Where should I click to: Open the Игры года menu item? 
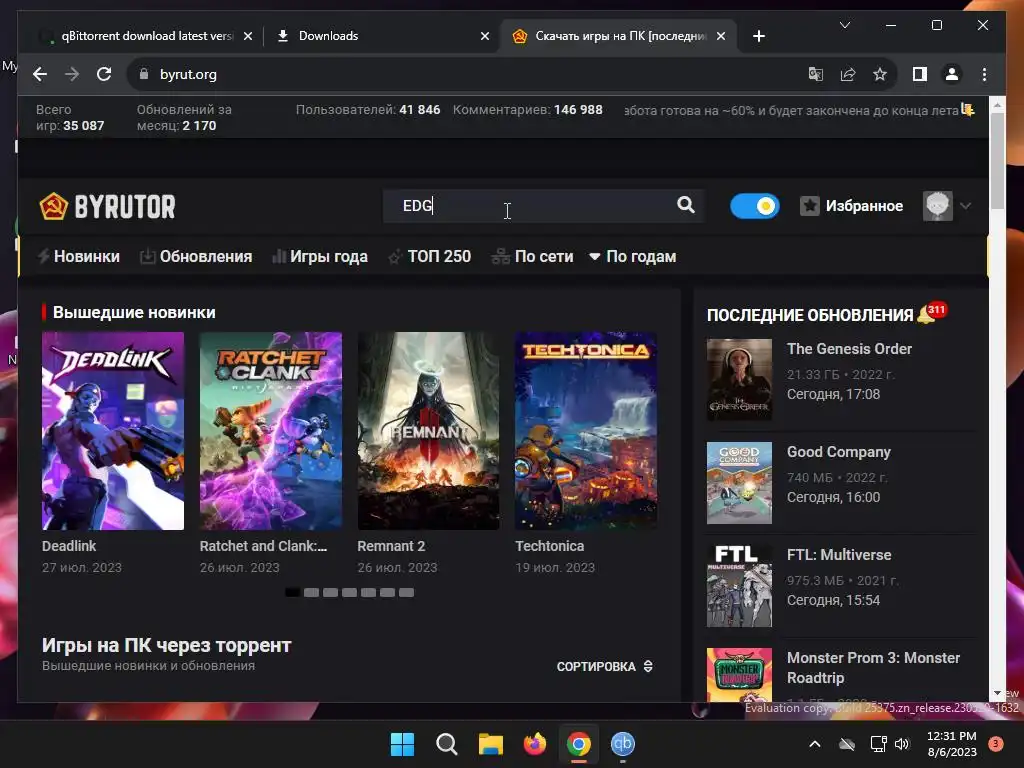(x=320, y=257)
